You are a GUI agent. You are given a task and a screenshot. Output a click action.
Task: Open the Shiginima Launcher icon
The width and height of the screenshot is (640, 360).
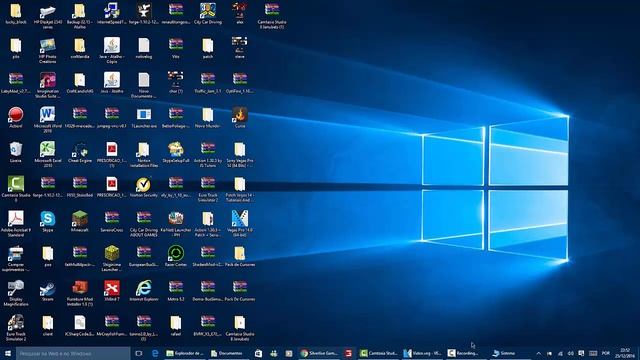112,253
